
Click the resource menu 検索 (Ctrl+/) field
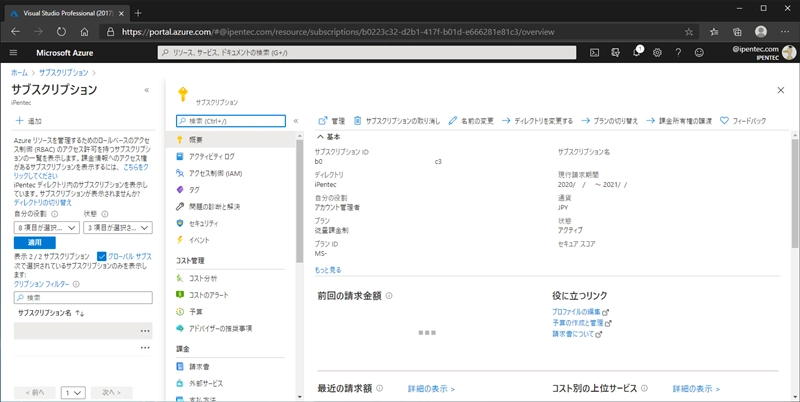(x=231, y=121)
